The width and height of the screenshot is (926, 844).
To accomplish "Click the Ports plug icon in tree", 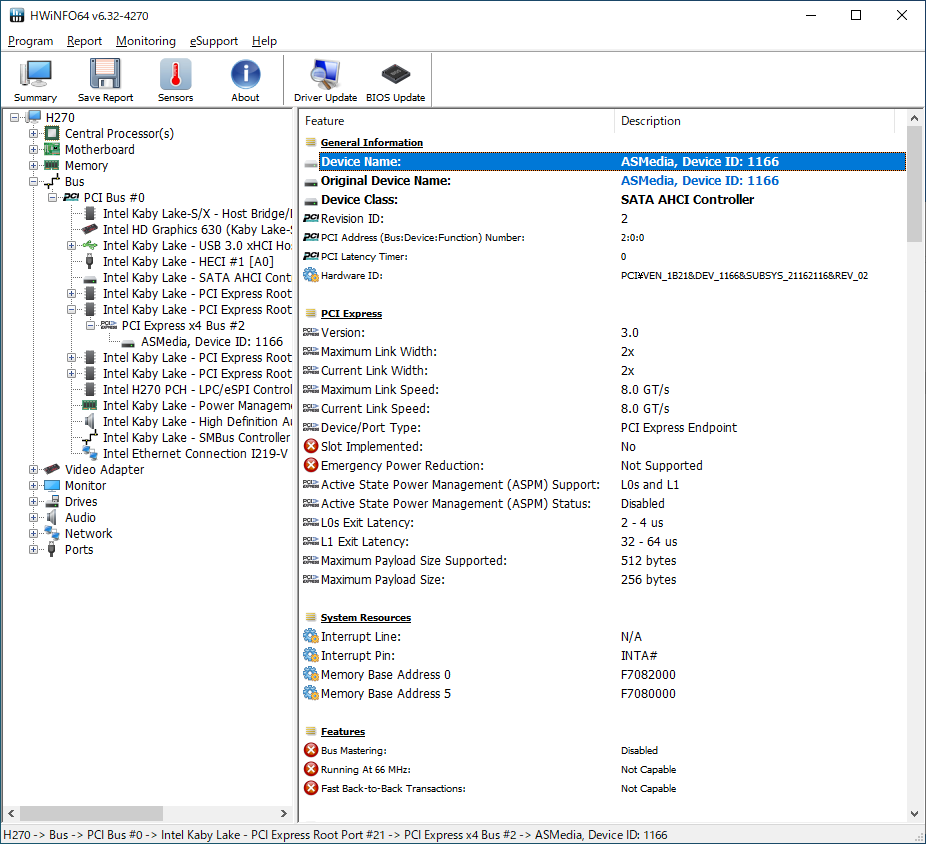I will [52, 549].
